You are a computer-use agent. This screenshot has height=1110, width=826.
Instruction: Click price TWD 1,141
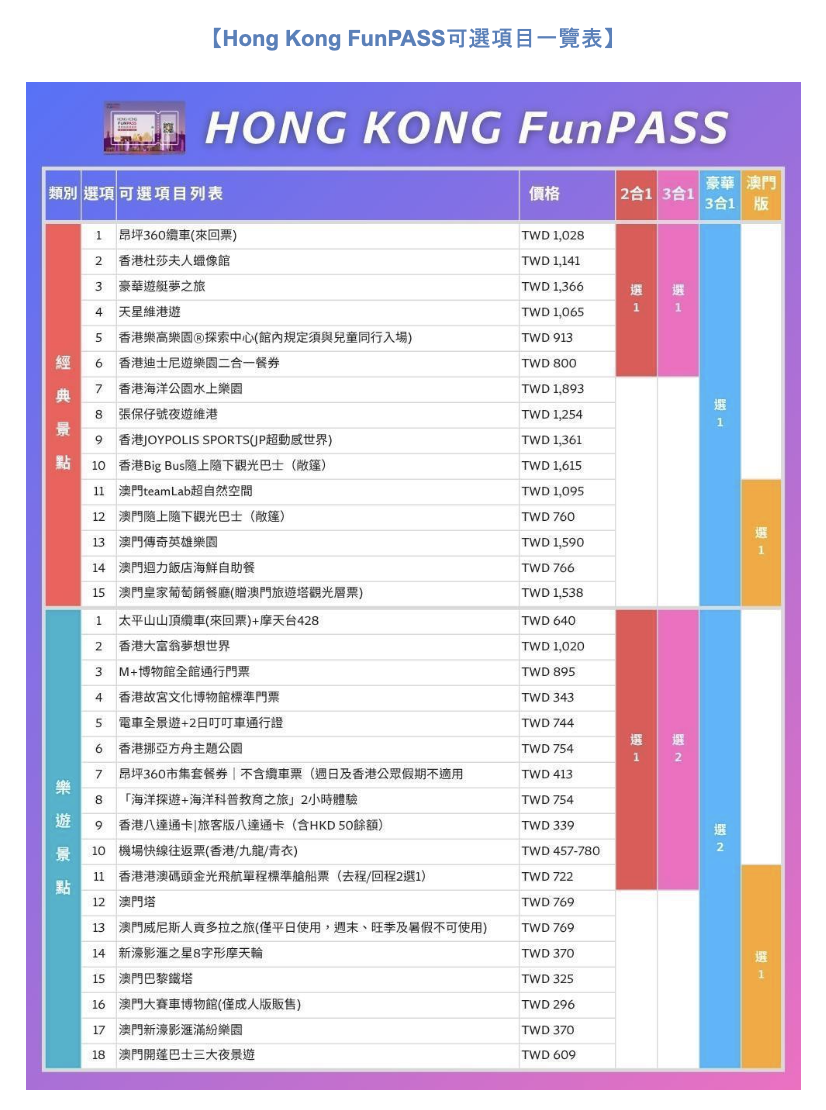coord(551,261)
